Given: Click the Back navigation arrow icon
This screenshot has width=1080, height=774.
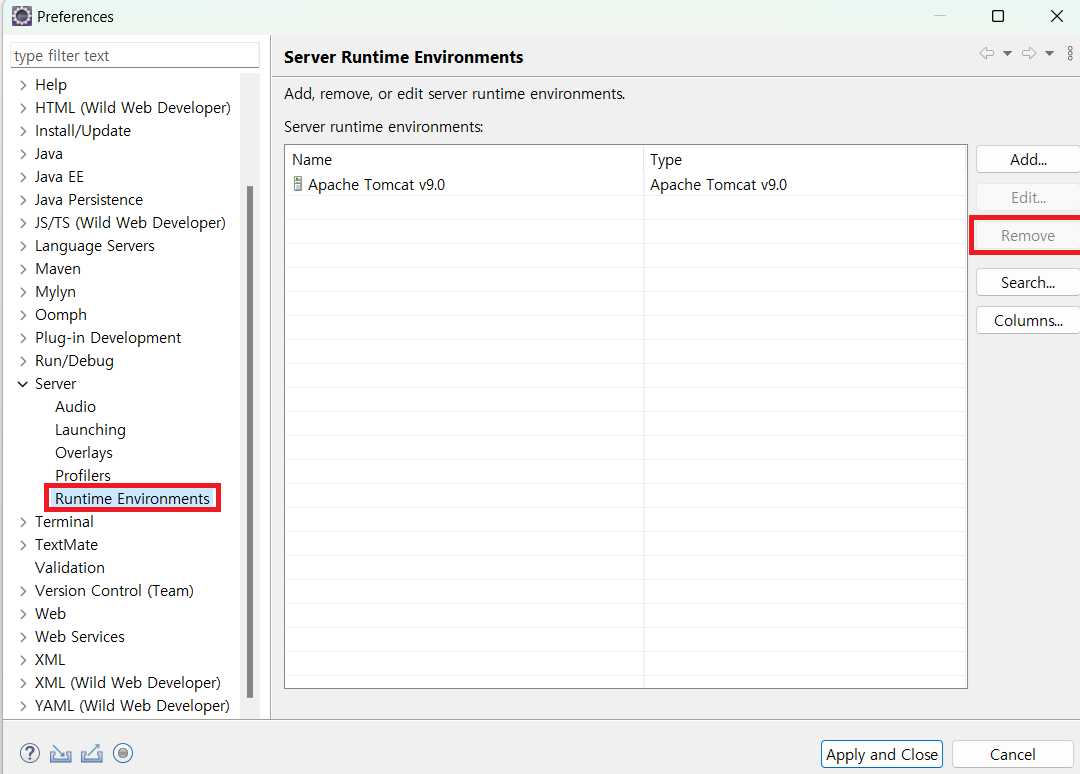Looking at the screenshot, I should [986, 53].
